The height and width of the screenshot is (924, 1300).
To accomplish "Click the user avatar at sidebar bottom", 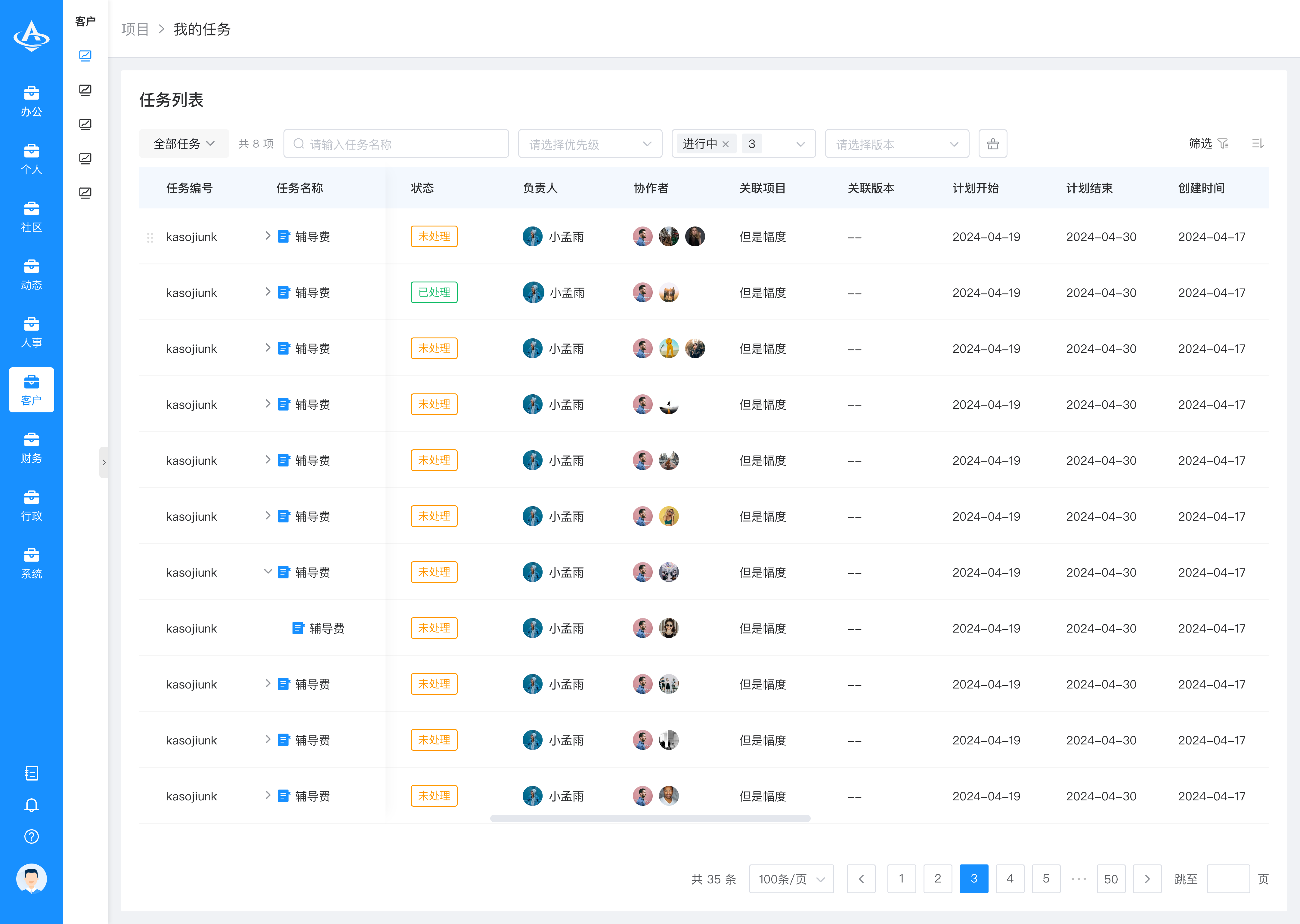I will tap(31, 879).
